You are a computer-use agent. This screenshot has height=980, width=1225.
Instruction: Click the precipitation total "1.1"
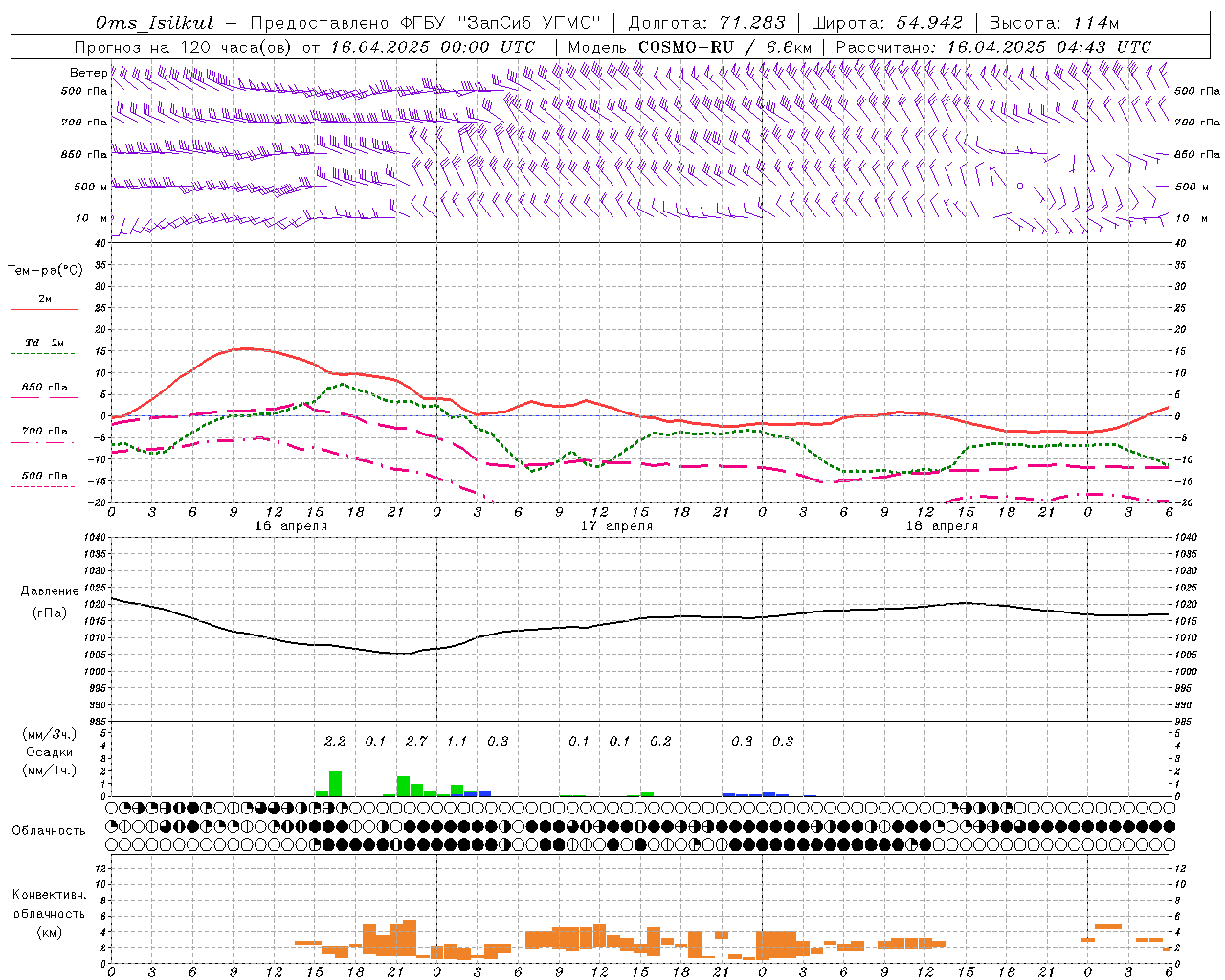(457, 741)
